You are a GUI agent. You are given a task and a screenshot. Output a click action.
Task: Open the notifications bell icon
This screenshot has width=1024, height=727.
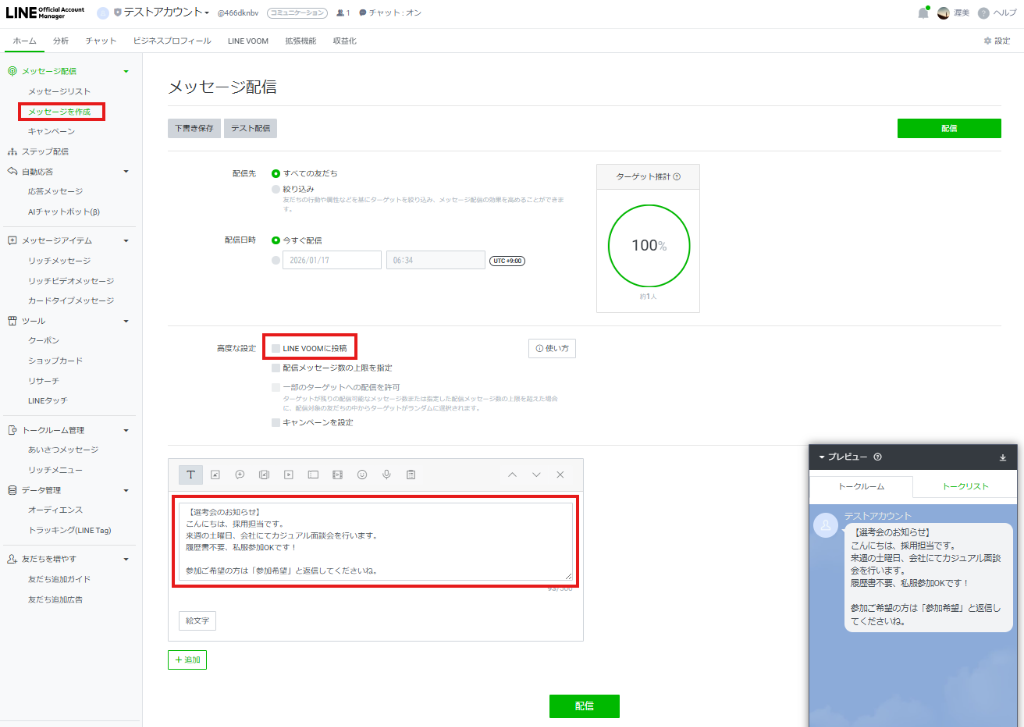[x=922, y=13]
